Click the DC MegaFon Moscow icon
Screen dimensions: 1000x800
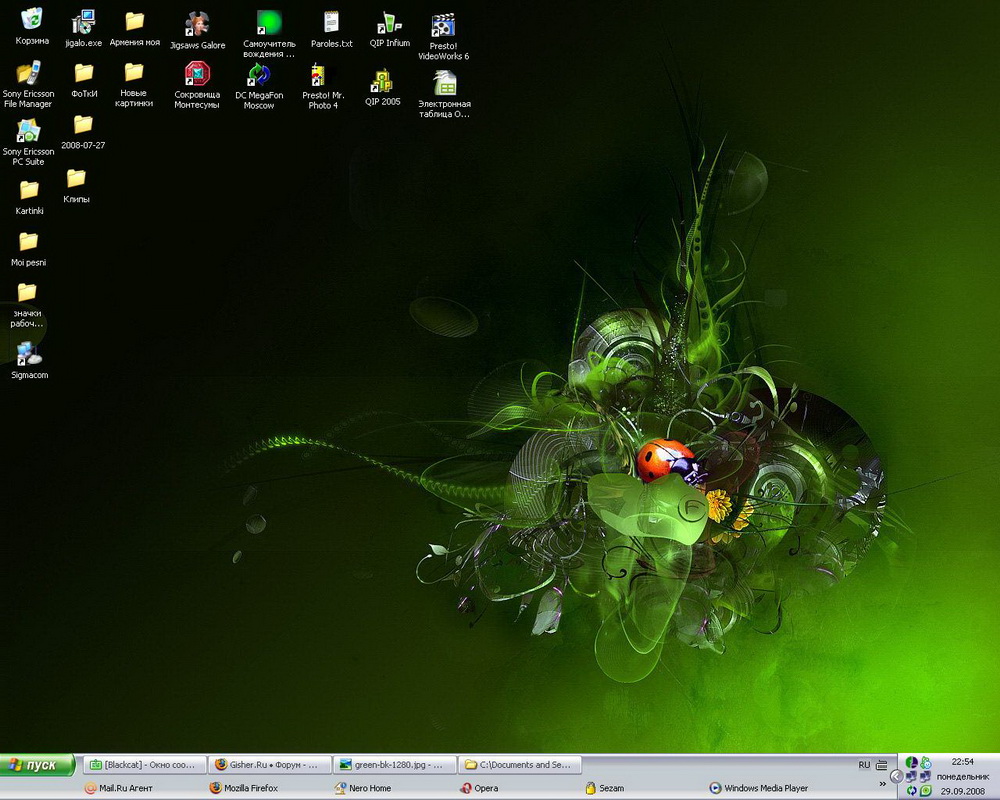pyautogui.click(x=259, y=74)
